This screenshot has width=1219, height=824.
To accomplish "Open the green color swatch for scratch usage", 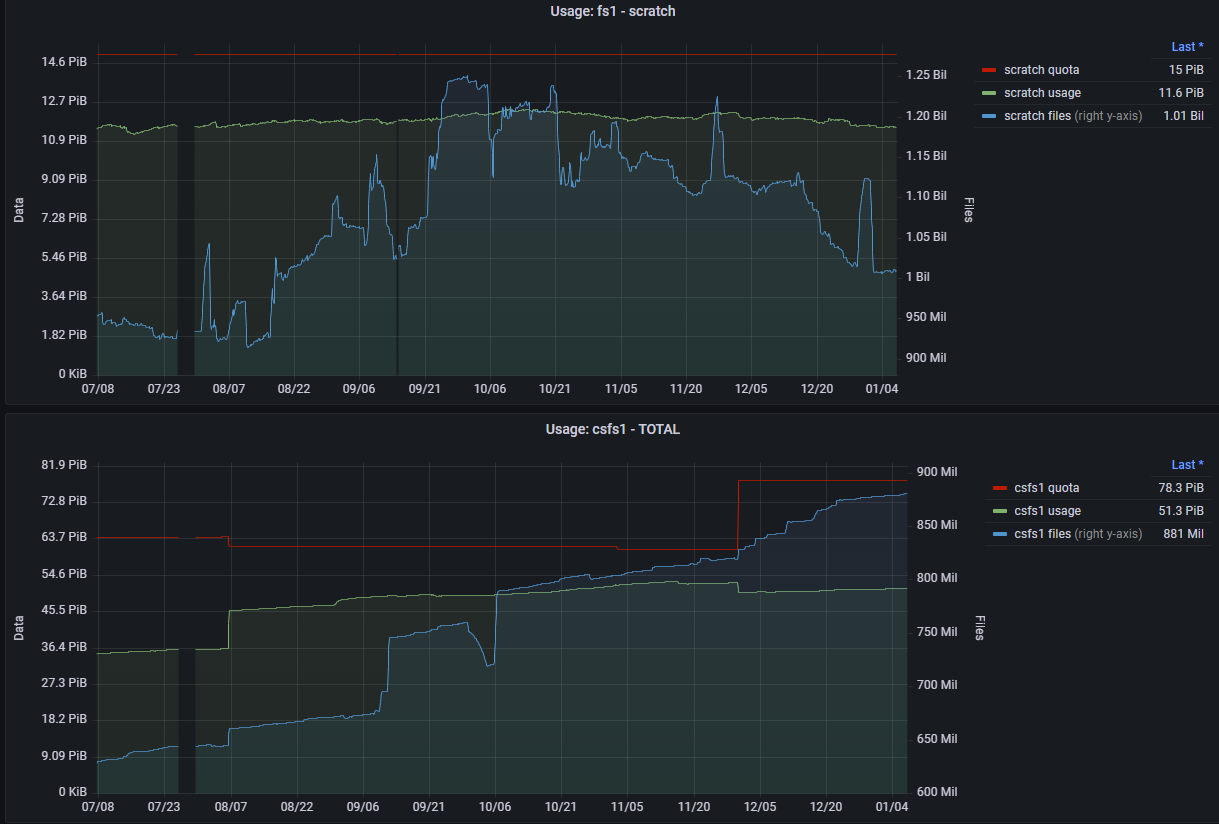I will tap(989, 93).
